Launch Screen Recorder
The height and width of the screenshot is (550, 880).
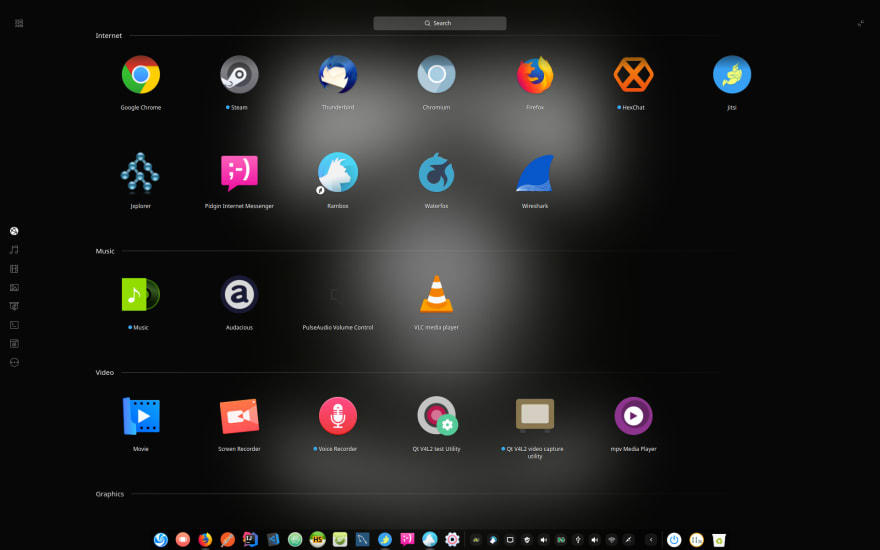click(239, 416)
